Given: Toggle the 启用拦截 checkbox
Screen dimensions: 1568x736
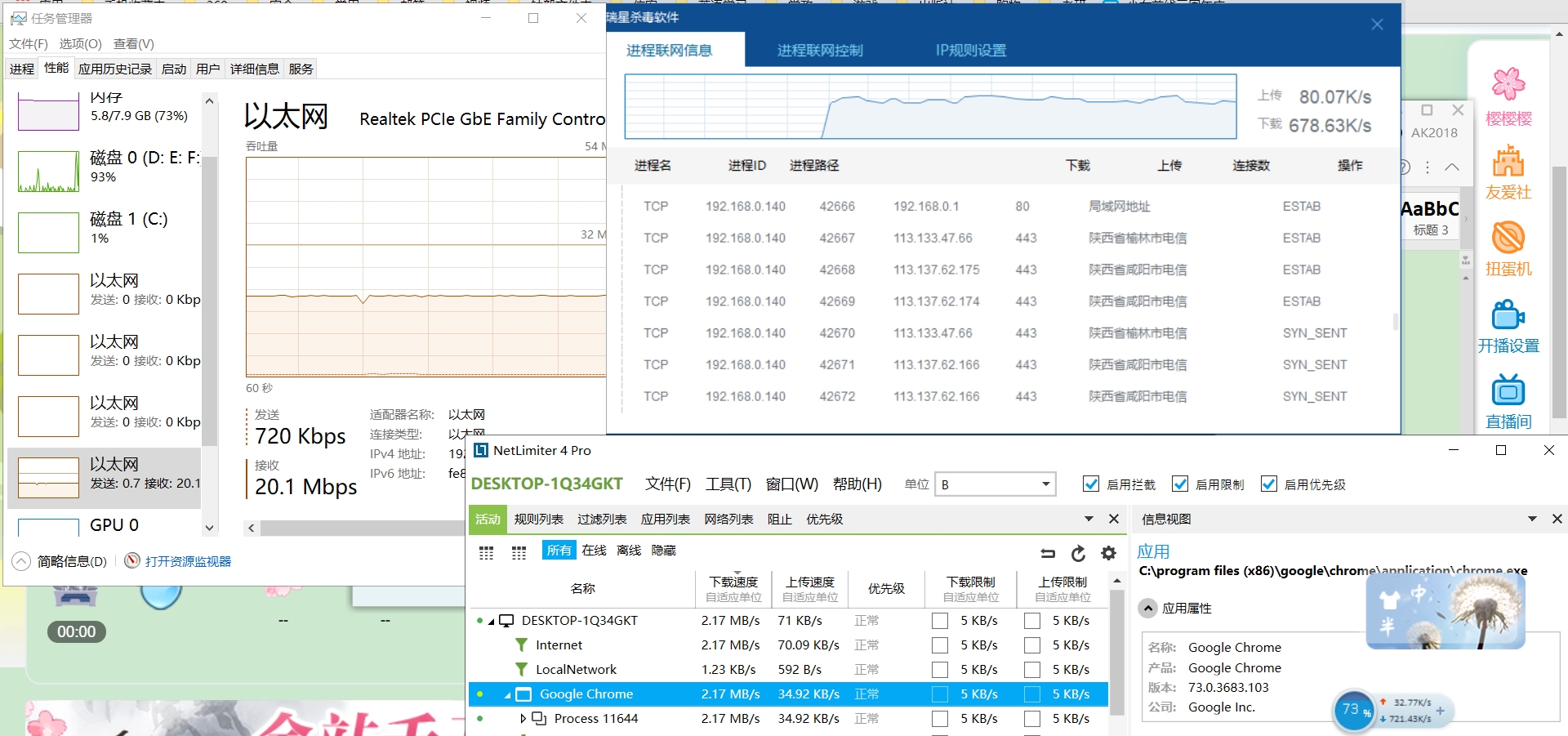Looking at the screenshot, I should [1091, 484].
